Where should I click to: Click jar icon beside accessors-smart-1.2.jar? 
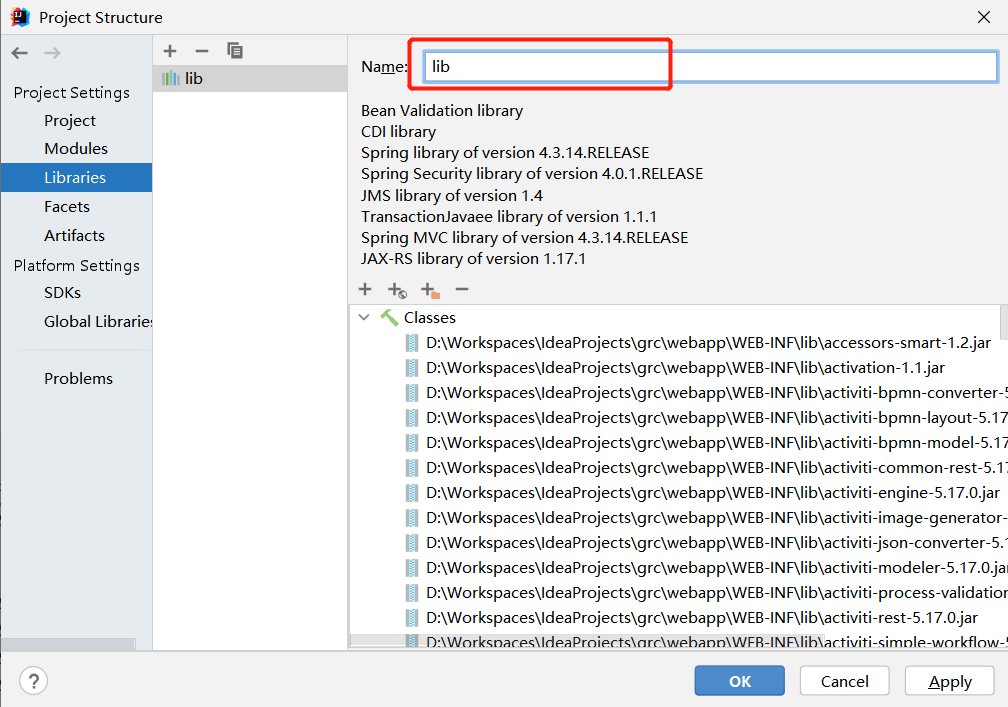[412, 343]
